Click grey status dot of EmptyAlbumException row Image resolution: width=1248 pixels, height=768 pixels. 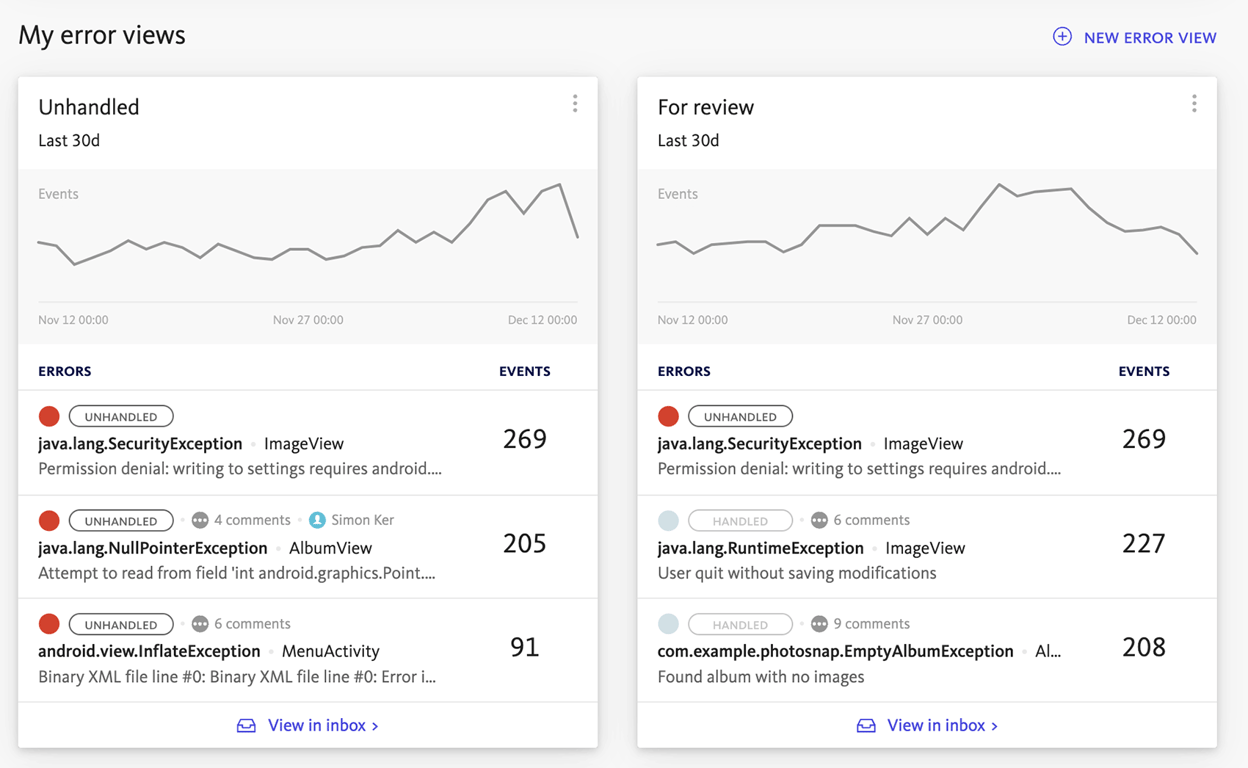point(669,624)
